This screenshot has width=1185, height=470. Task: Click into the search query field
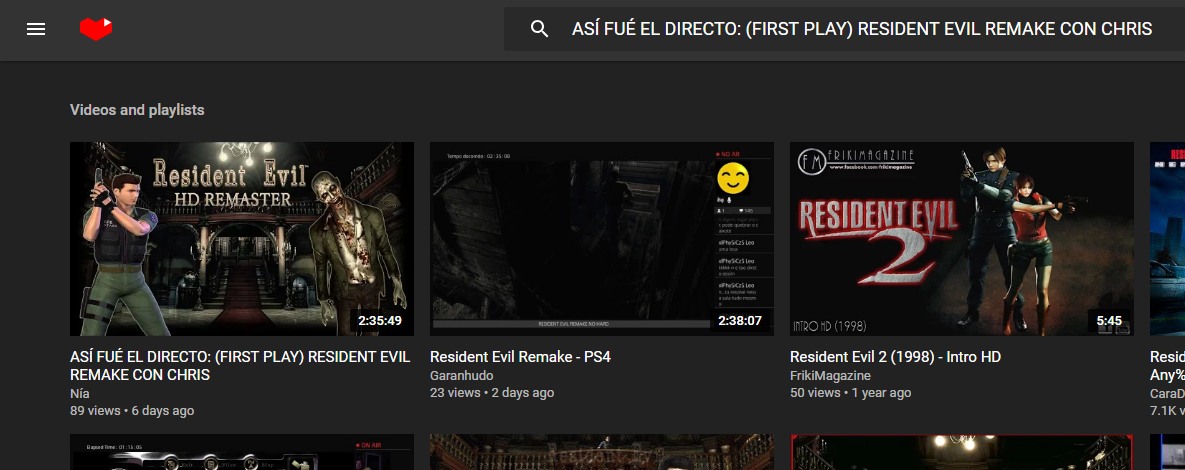coord(862,29)
